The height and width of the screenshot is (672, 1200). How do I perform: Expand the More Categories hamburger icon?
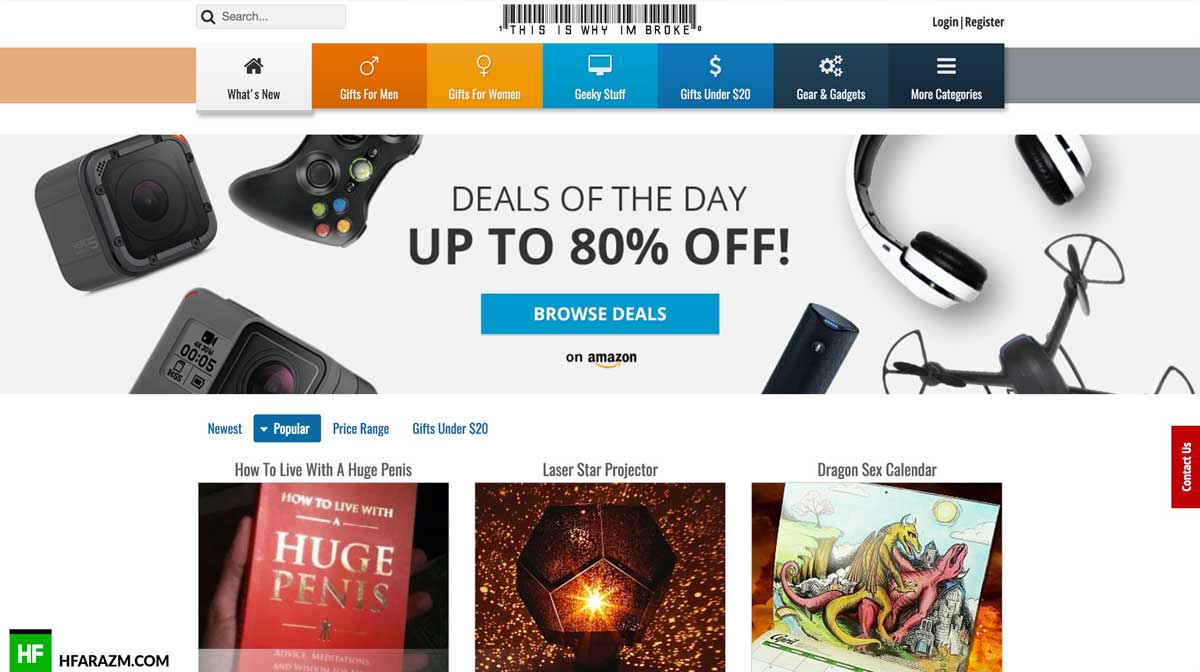click(946, 66)
